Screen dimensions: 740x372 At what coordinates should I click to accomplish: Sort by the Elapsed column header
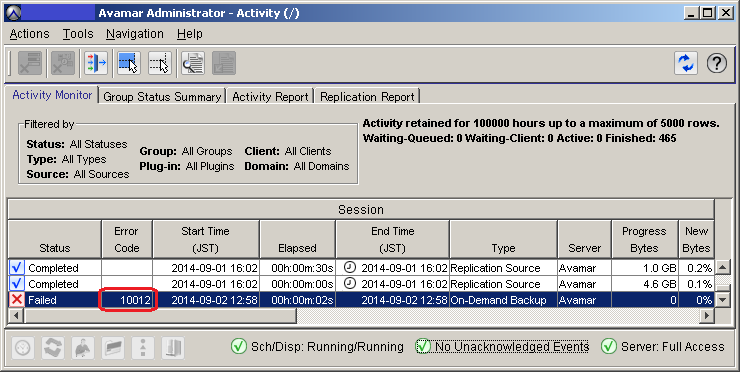click(297, 239)
